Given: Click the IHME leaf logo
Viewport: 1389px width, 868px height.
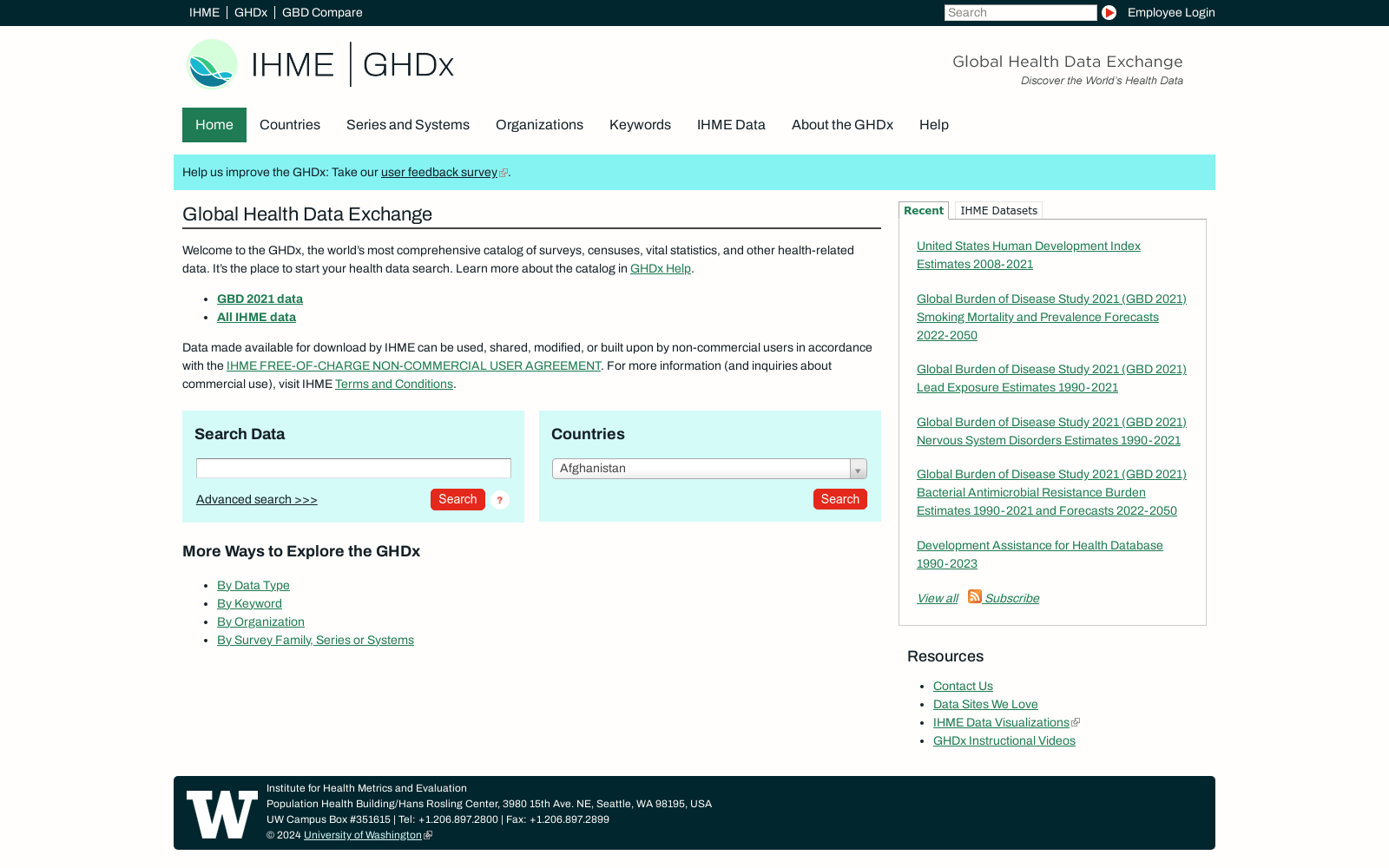Looking at the screenshot, I should point(212,64).
